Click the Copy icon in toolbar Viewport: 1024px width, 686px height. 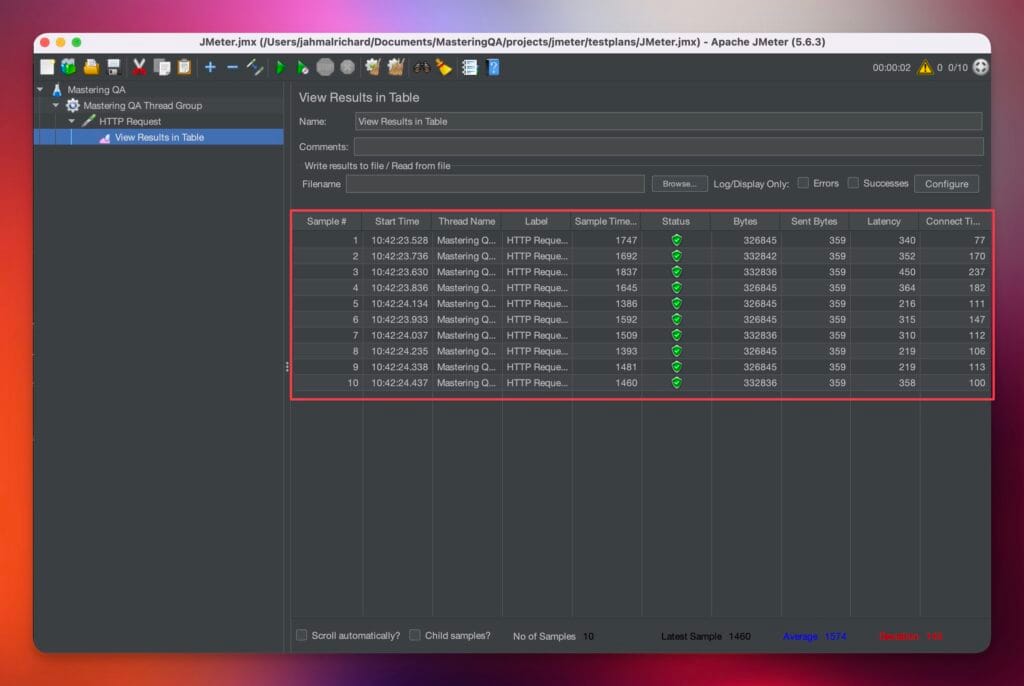(162, 67)
